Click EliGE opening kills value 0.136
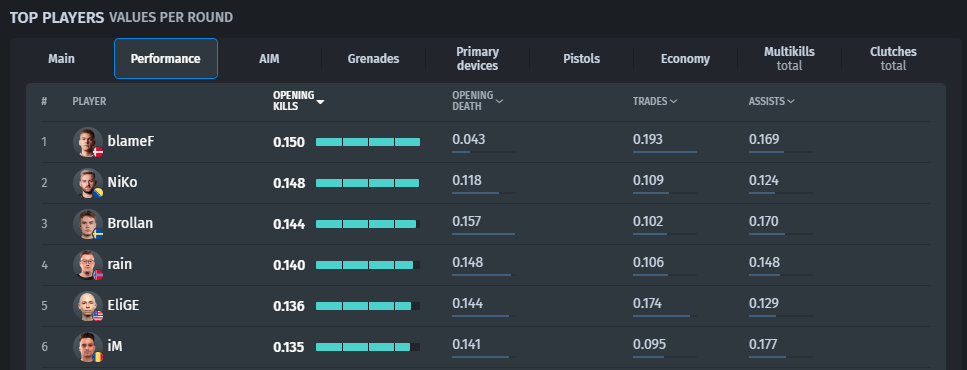This screenshot has height=370, width=967. coord(289,306)
